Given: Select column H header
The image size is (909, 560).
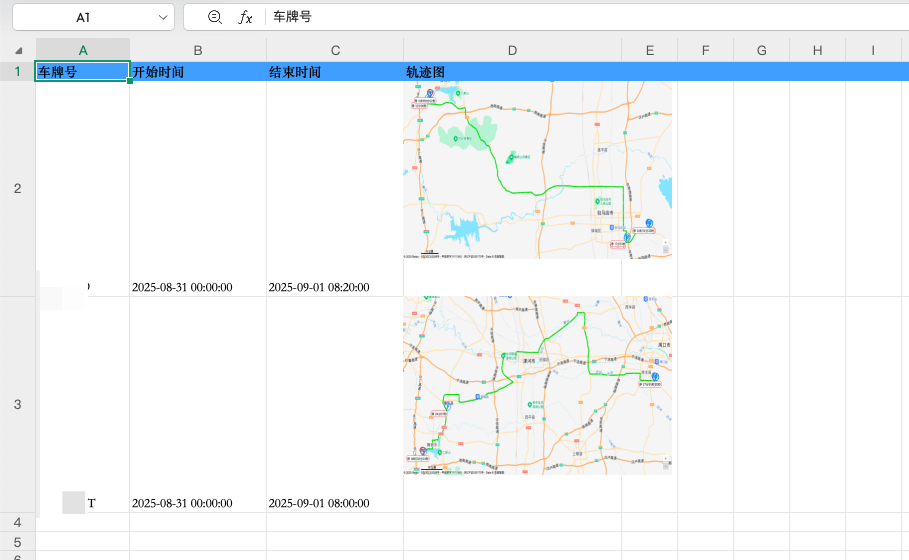Looking at the screenshot, I should click(x=817, y=50).
